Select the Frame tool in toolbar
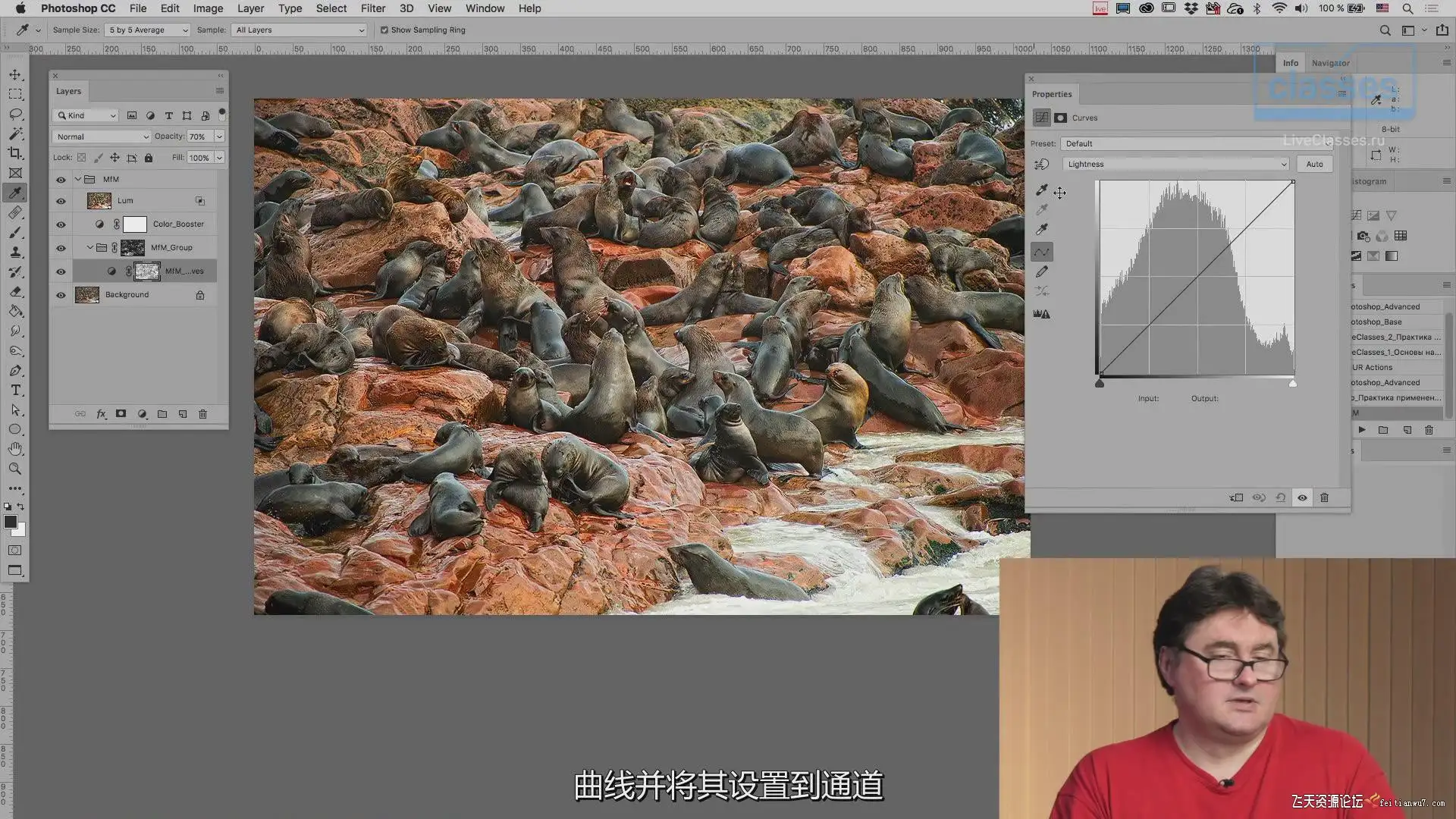This screenshot has width=1456, height=819. (x=15, y=173)
